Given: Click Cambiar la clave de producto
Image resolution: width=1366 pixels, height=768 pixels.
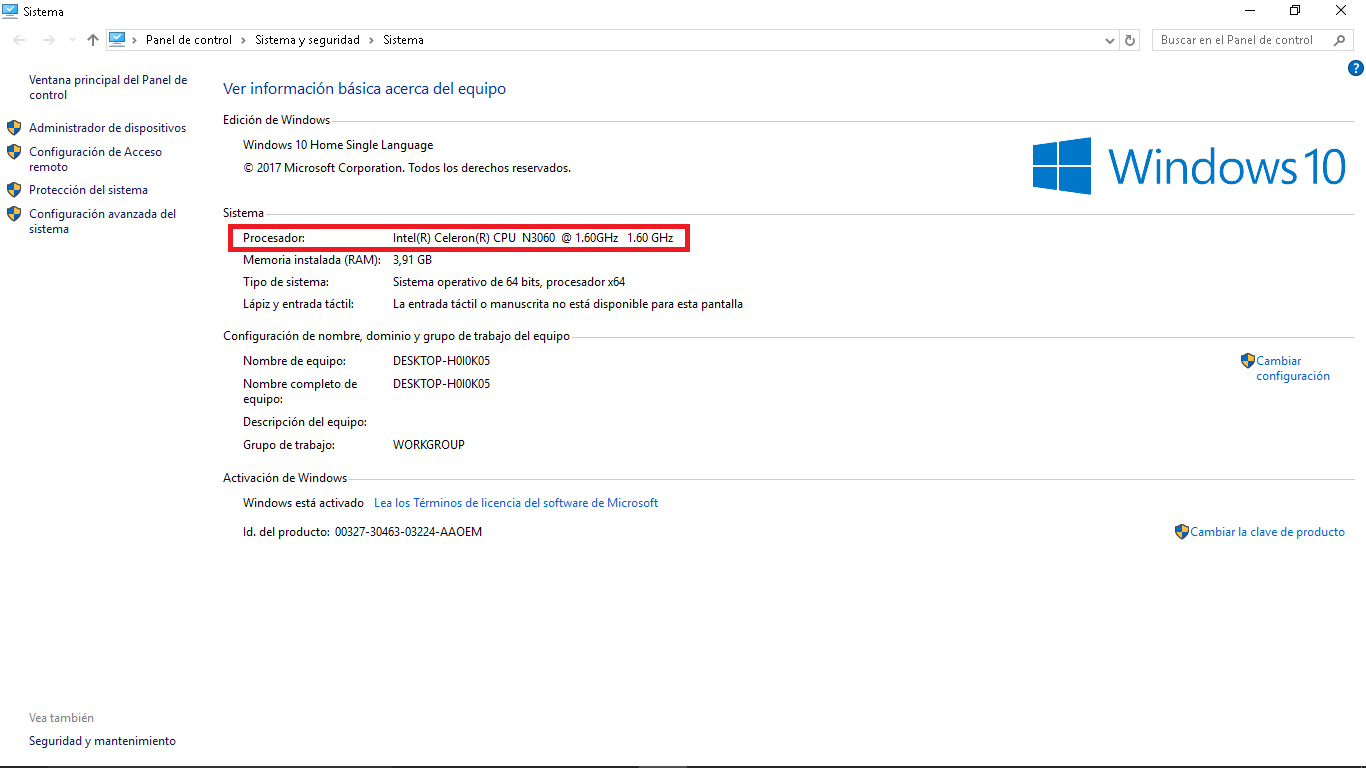Looking at the screenshot, I should tap(1267, 532).
